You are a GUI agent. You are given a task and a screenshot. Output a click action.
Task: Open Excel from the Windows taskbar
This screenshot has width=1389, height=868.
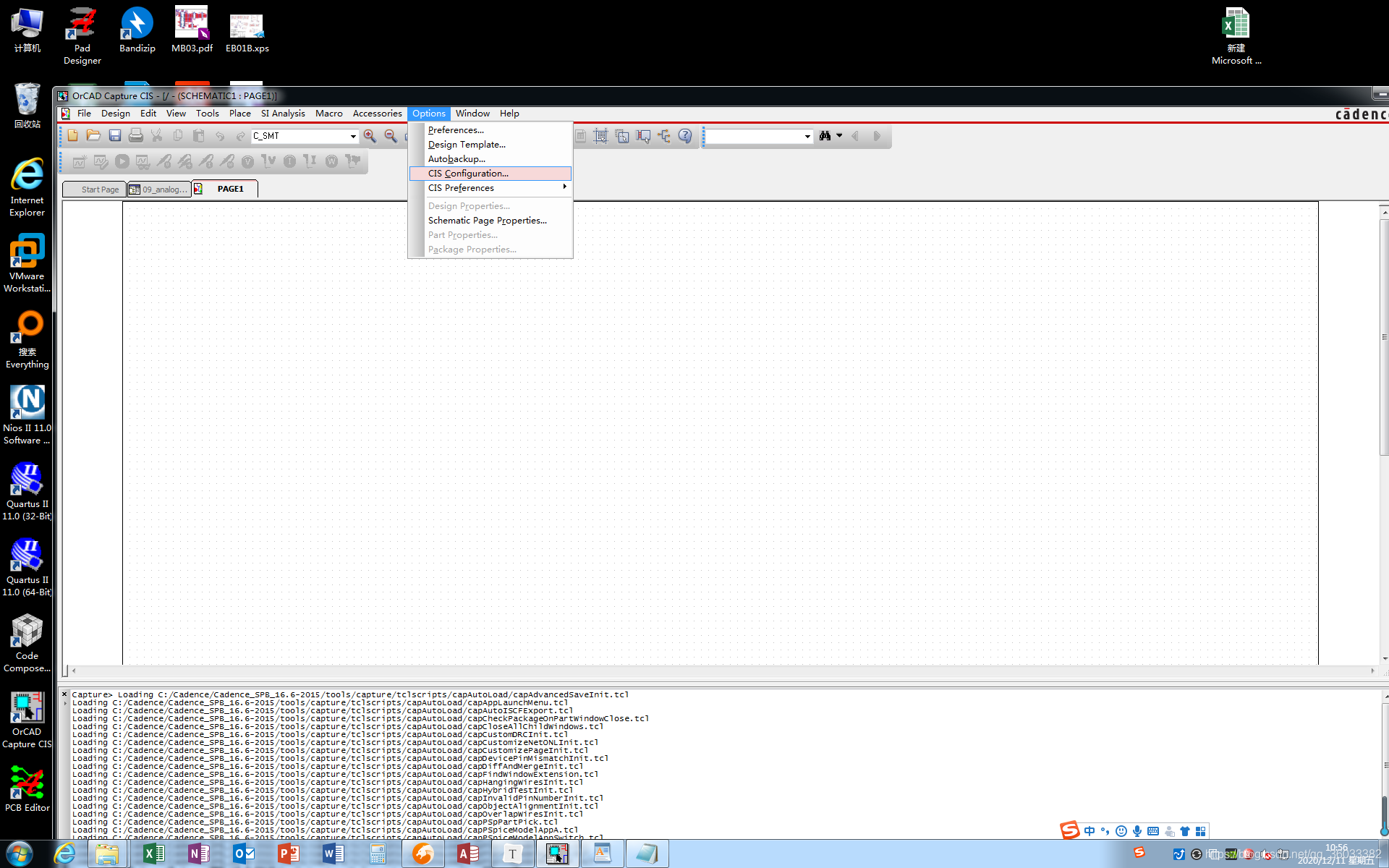click(153, 854)
